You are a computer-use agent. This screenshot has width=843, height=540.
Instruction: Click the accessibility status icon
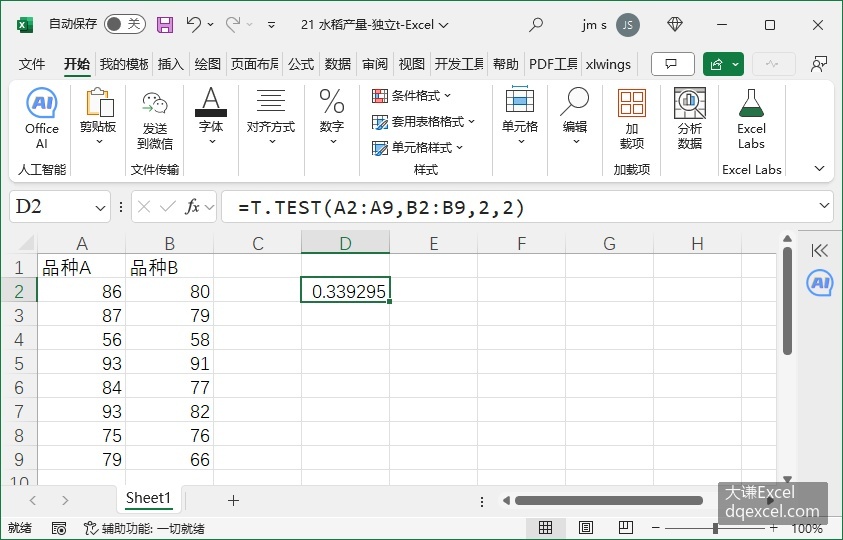coord(90,528)
